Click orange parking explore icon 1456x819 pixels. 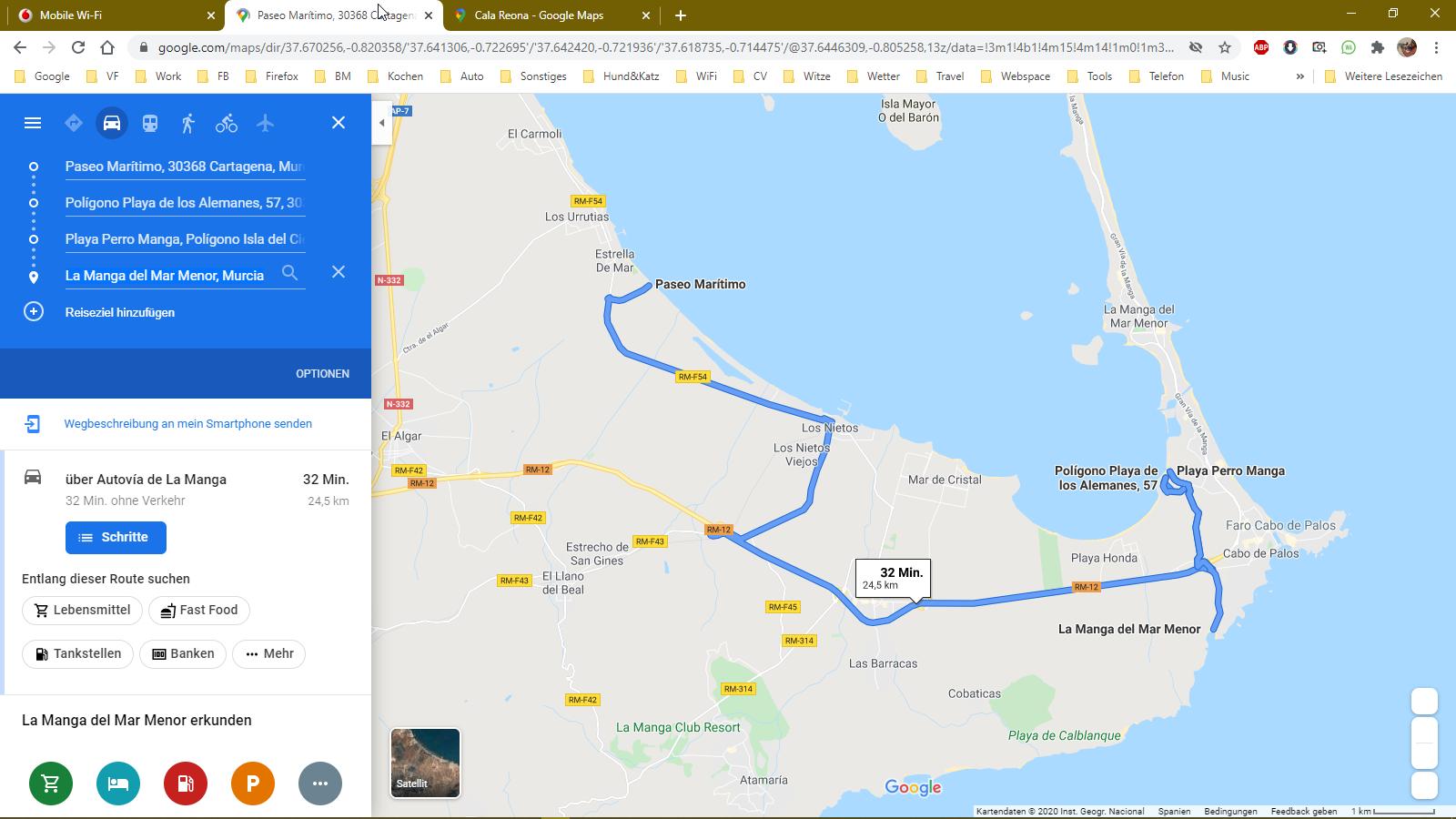pyautogui.click(x=253, y=784)
